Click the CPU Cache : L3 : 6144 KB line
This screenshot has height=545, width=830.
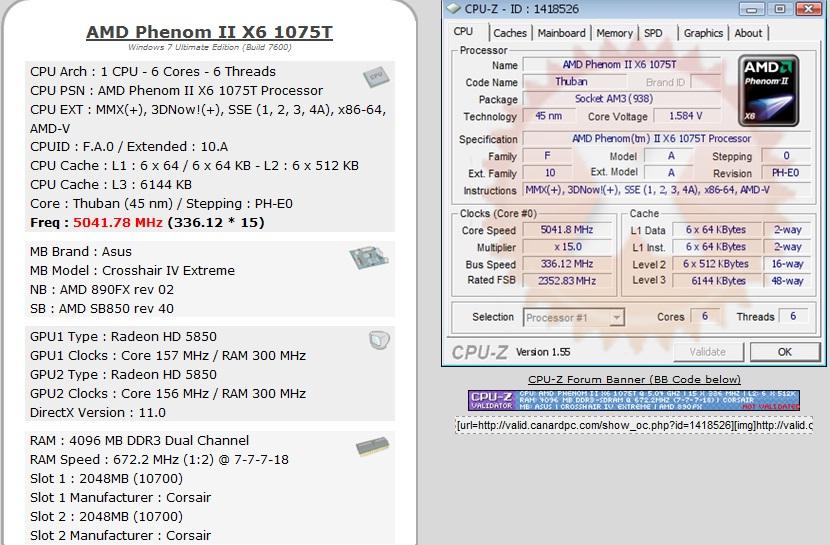111,185
